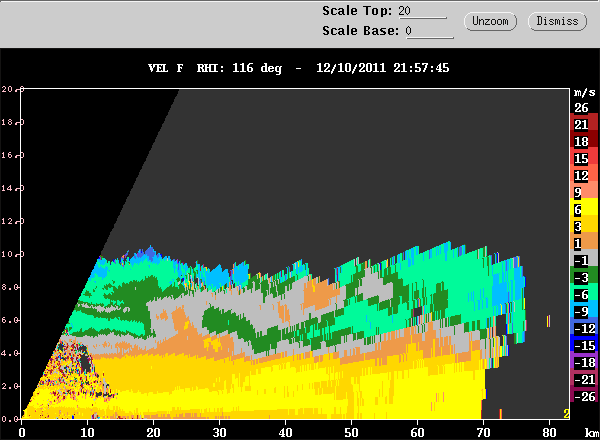Select the 26 m/s legend label

[x=581, y=108]
